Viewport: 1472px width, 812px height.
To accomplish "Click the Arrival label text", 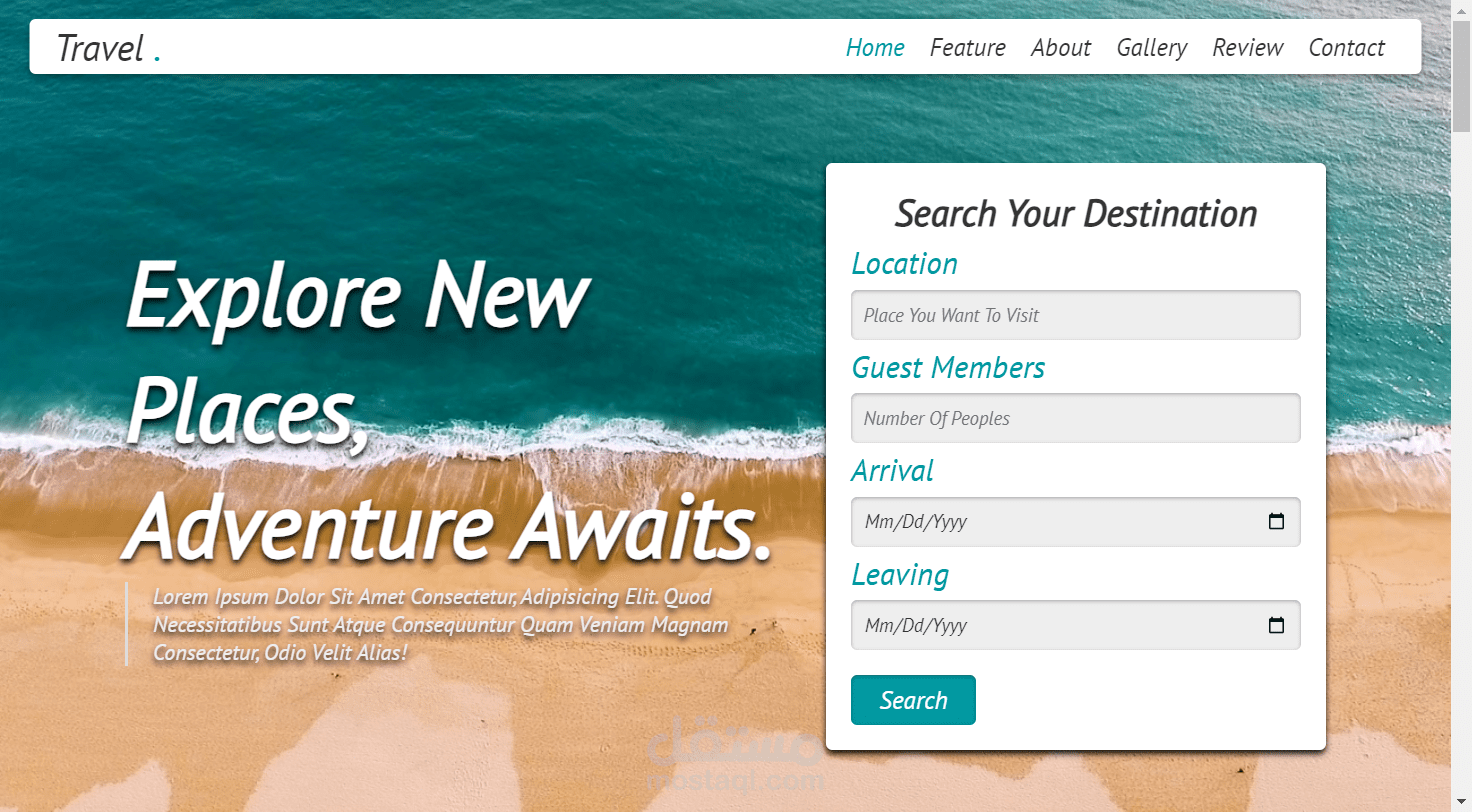I will tap(892, 471).
